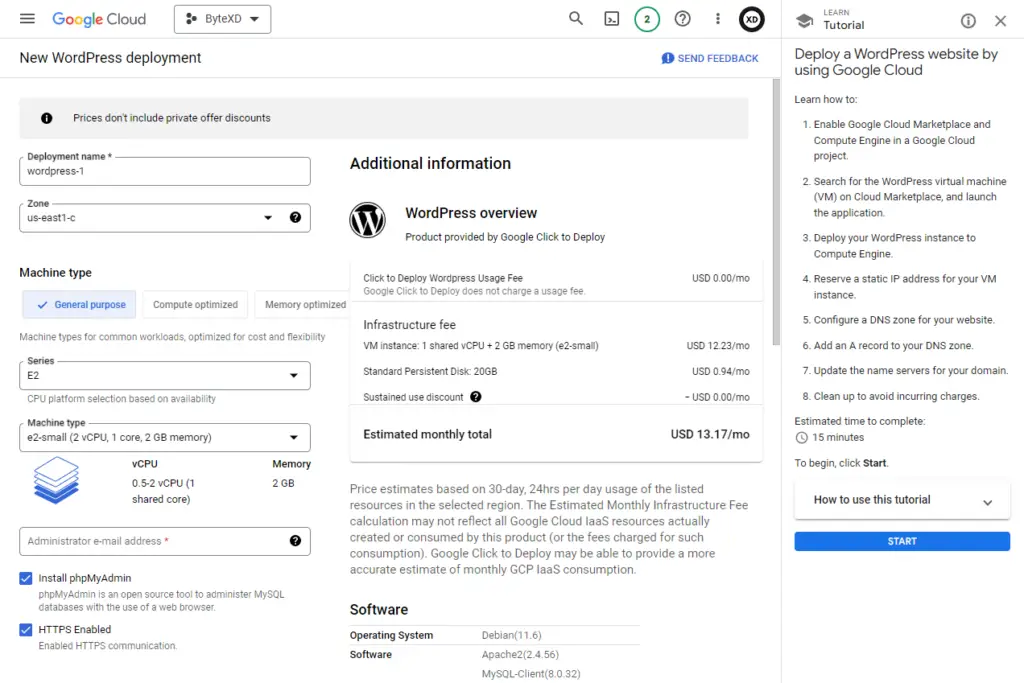1024x683 pixels.
Task: Open the help question mark in top bar
Action: click(x=682, y=19)
